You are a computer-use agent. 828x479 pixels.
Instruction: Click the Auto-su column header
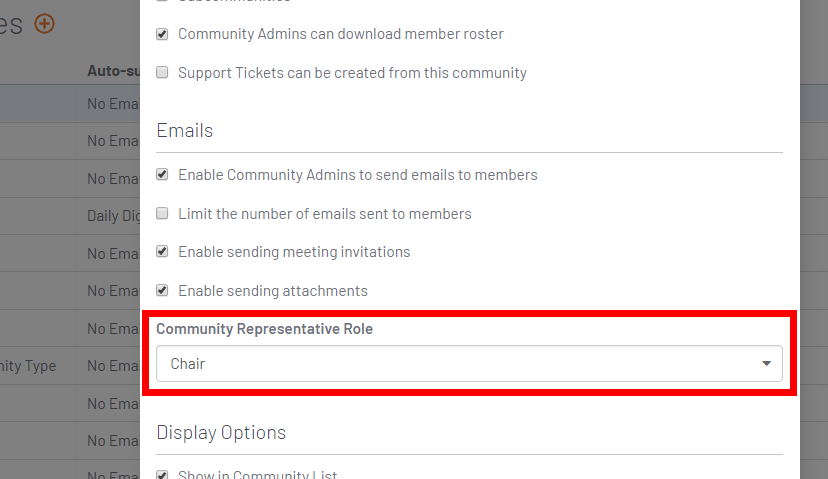[x=114, y=71]
